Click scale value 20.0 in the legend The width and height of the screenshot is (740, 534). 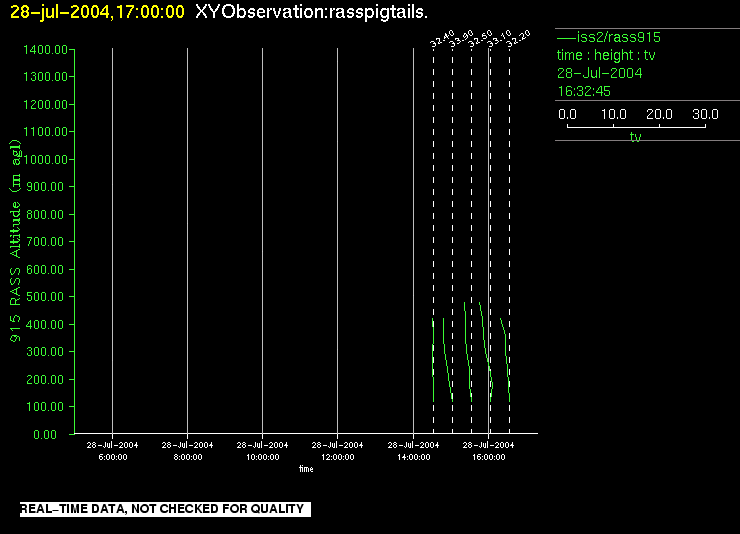[659, 114]
